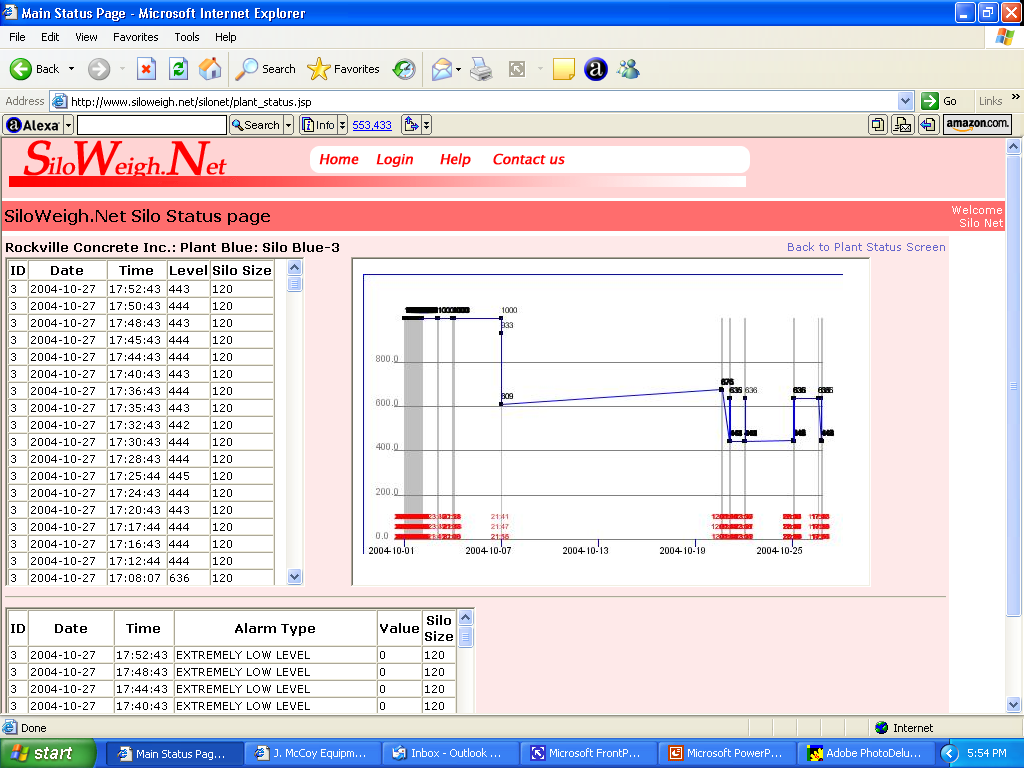This screenshot has height=768, width=1024.
Task: Click the Forward arrow button
Action: click(99, 69)
